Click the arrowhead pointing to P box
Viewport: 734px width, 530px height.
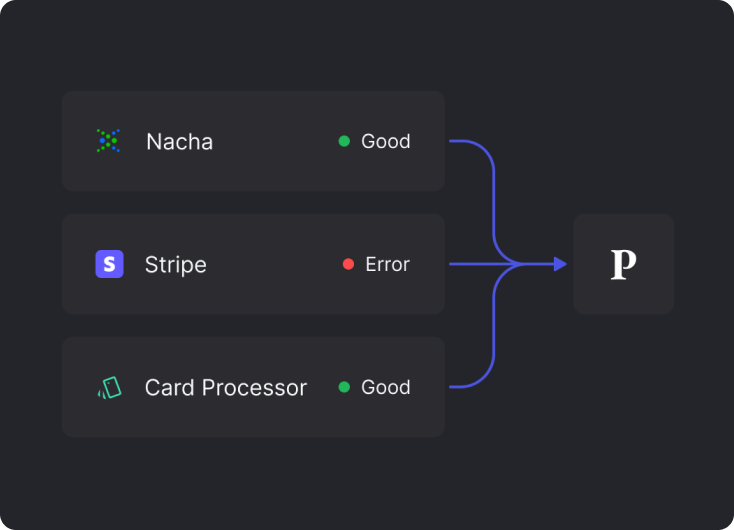pyautogui.click(x=560, y=264)
